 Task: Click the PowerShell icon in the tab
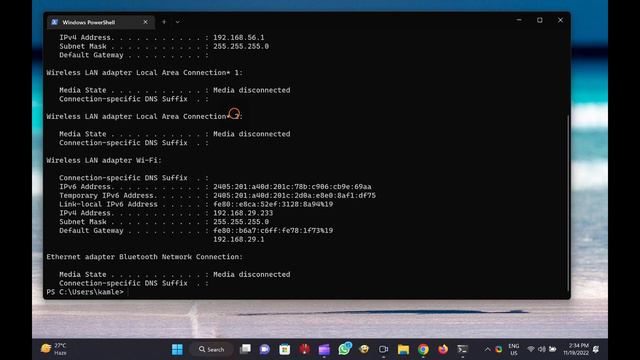[x=54, y=22]
